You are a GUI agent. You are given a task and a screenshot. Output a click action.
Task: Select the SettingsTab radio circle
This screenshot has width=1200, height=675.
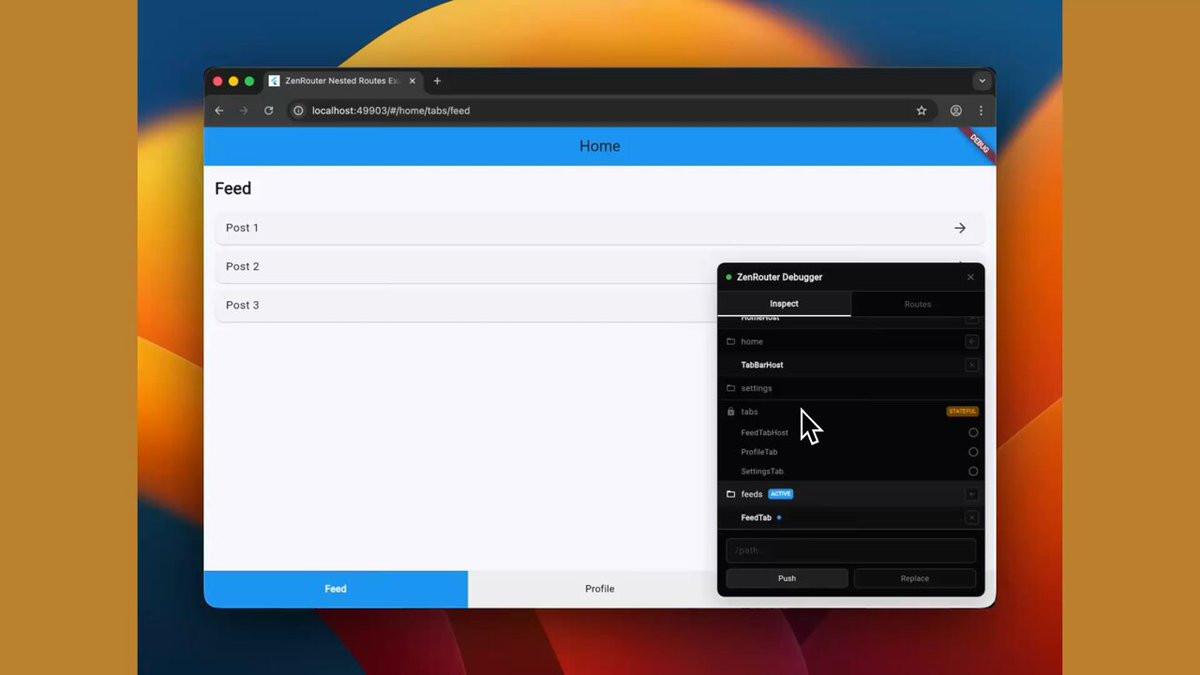[x=973, y=471]
